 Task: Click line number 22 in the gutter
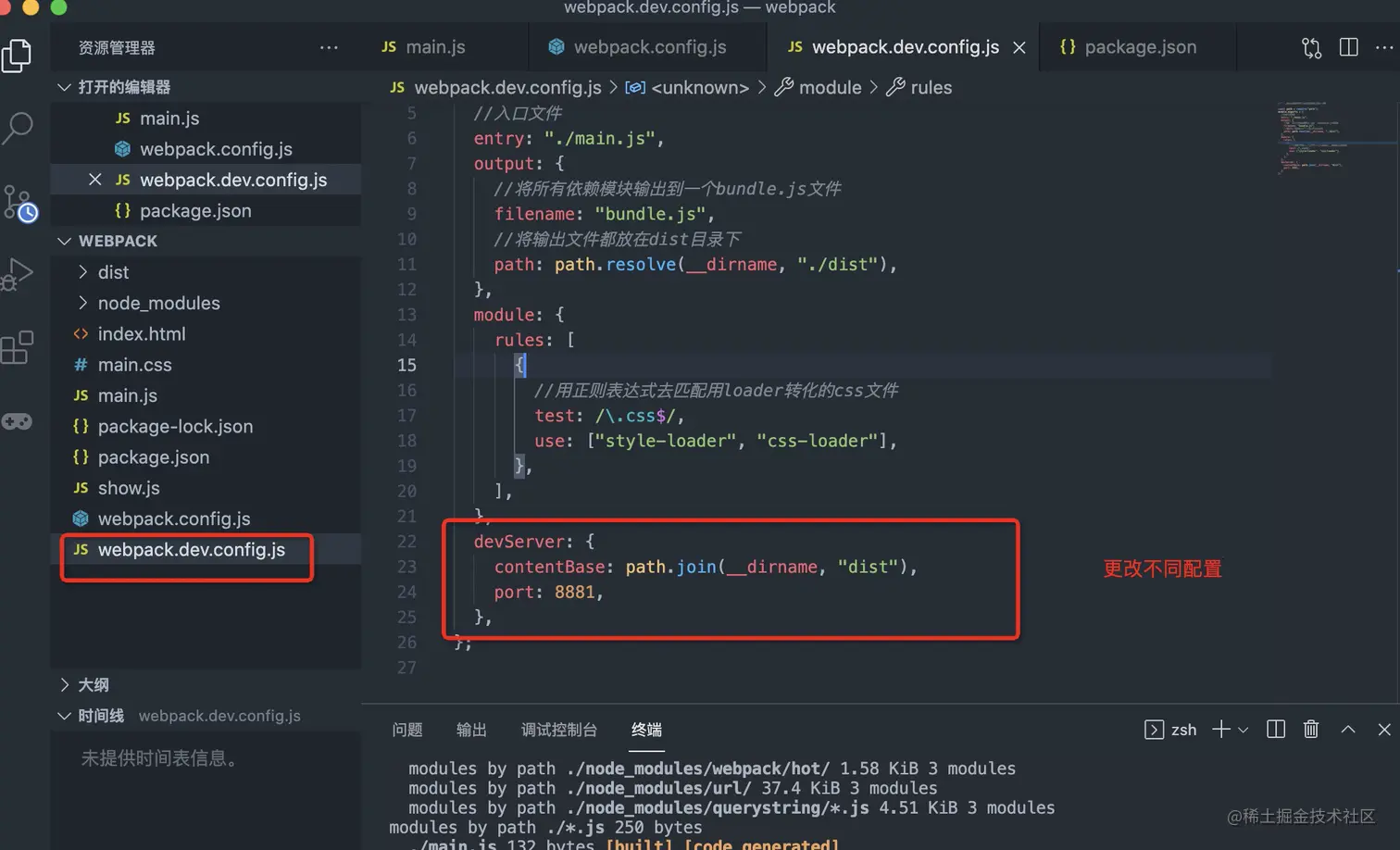406,542
